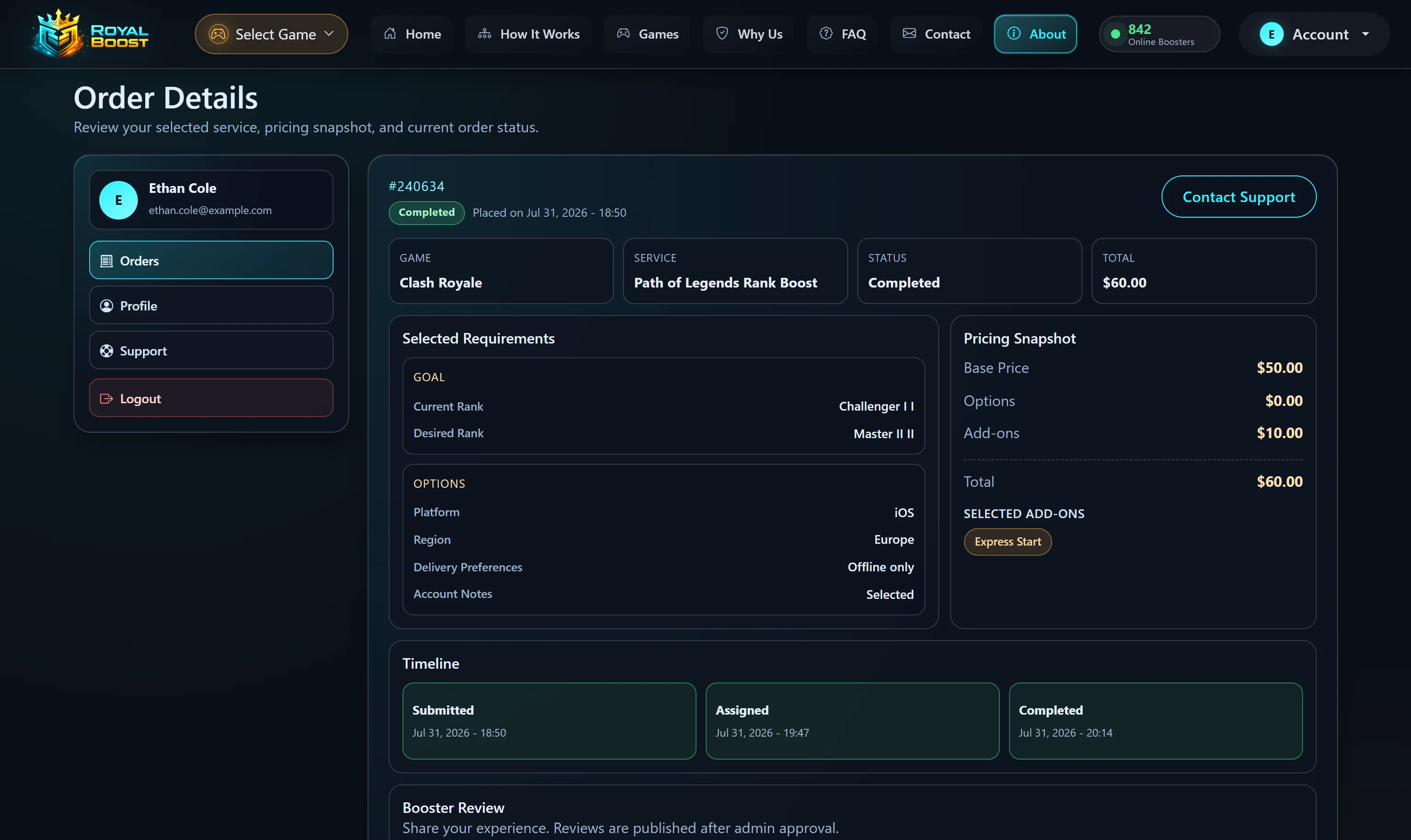
Task: Click the Royal Boost crown logo
Action: [x=91, y=34]
